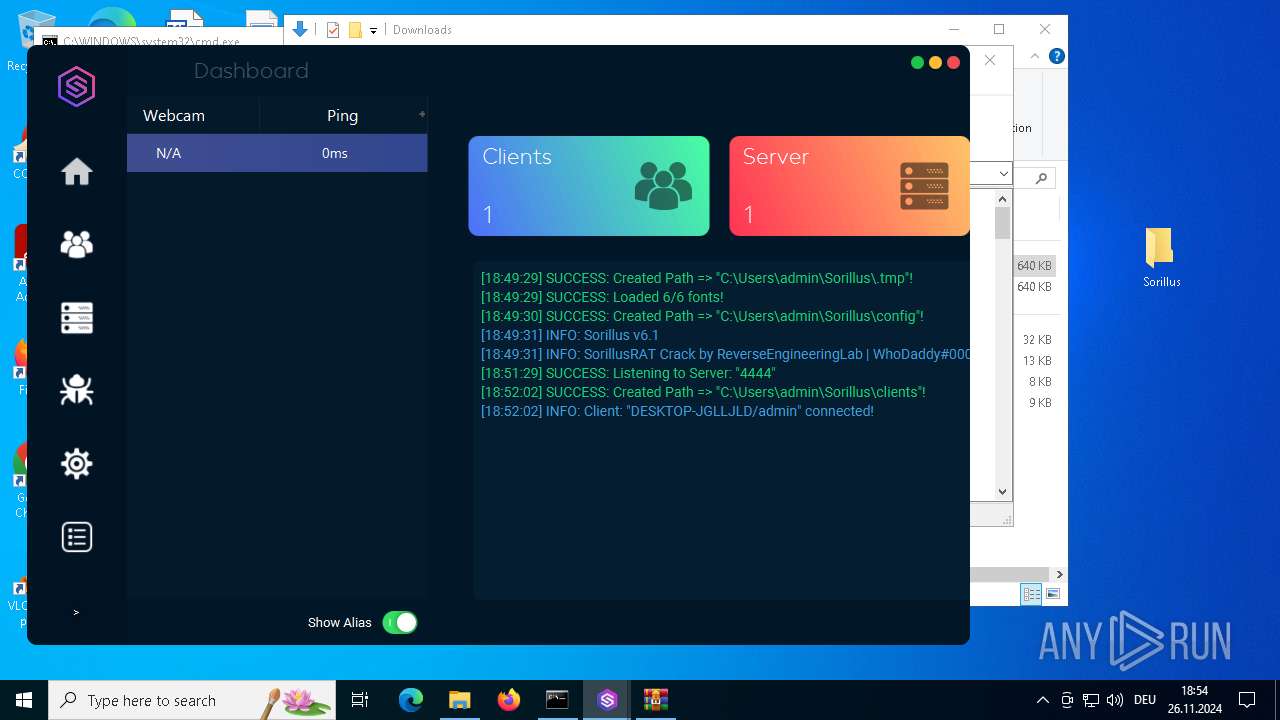Open the Home dashboard icon in sidebar
1280x720 pixels.
point(77,172)
